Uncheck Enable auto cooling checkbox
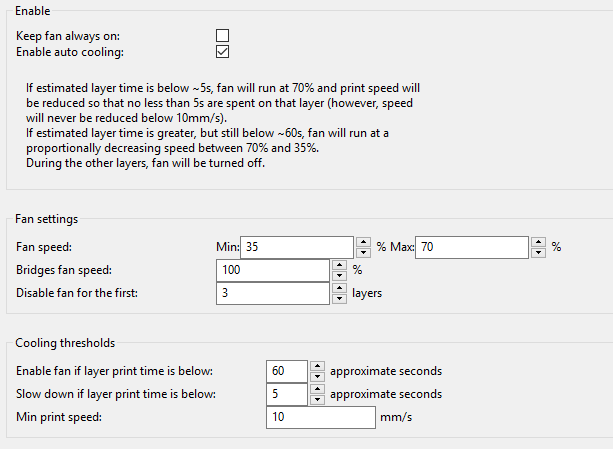Screen dimensions: 613x449 [222, 52]
